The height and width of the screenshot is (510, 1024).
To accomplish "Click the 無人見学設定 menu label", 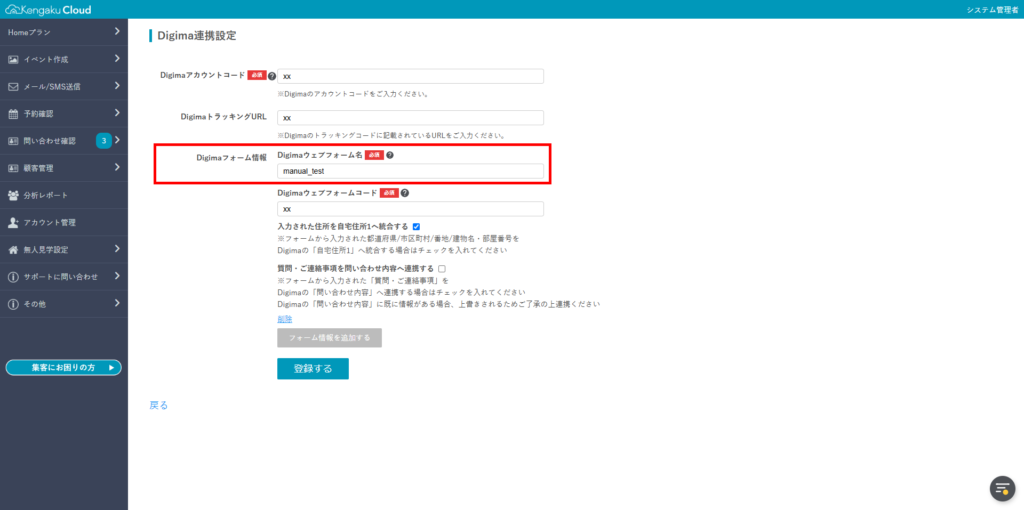I will [x=46, y=249].
